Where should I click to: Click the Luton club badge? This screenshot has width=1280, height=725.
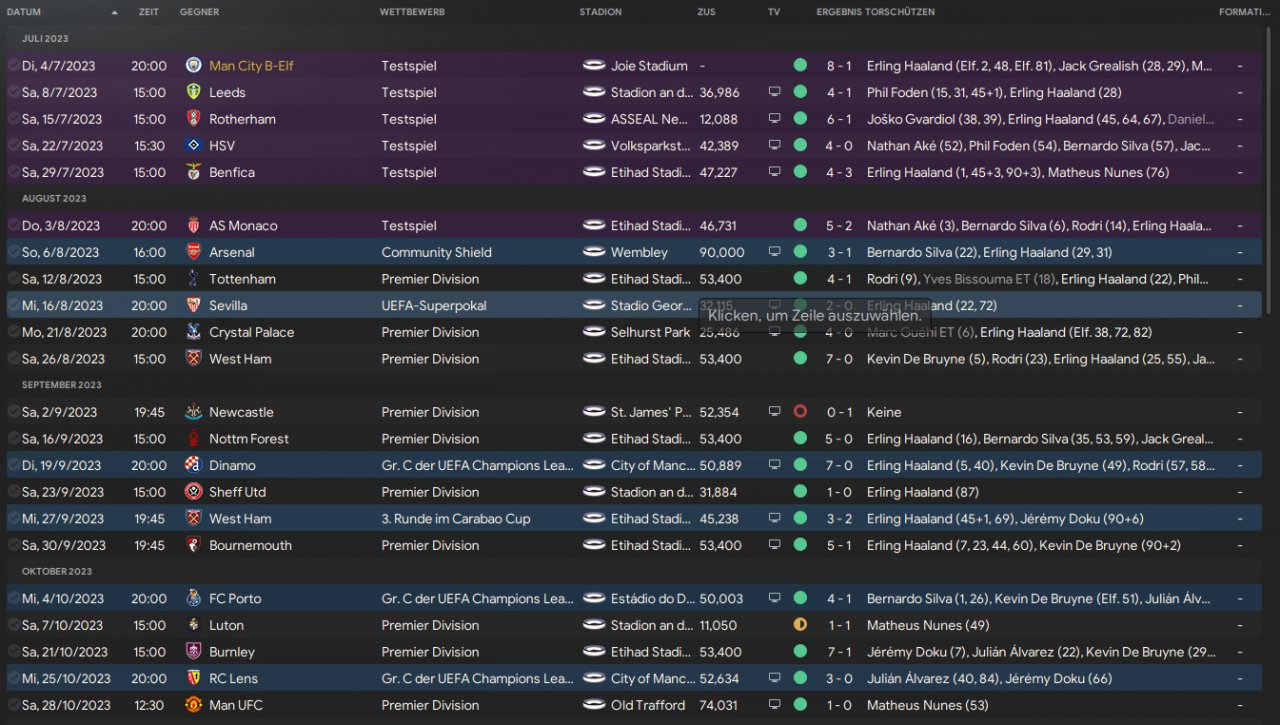pos(193,625)
